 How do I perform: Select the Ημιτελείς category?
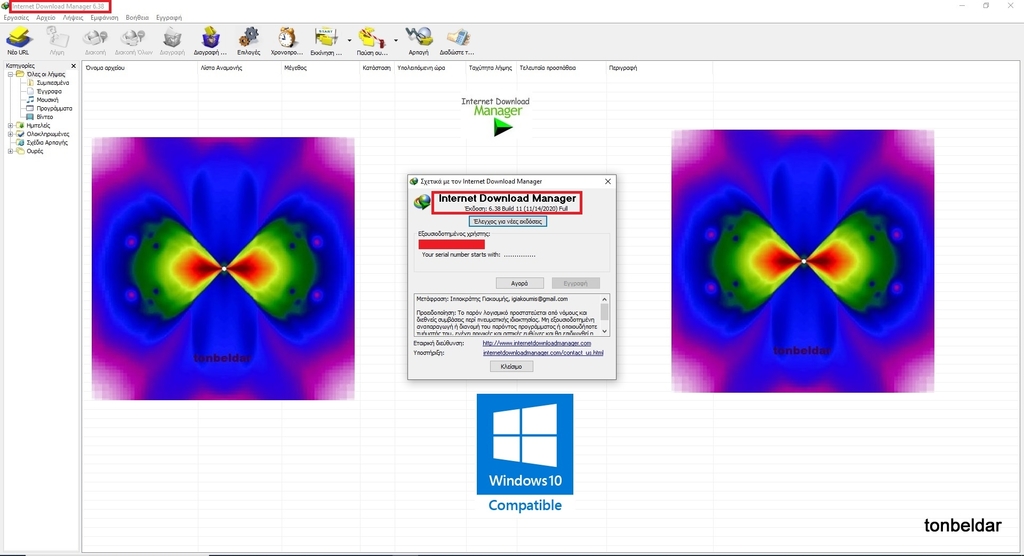pos(38,125)
